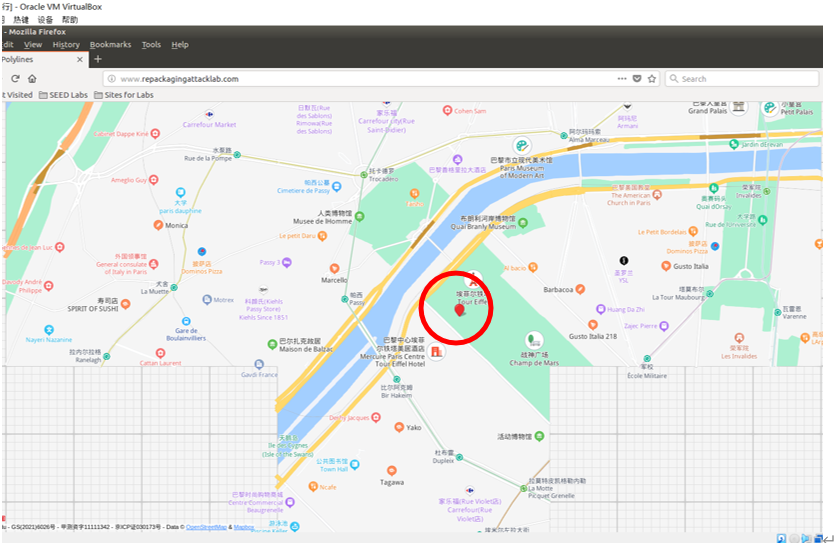Open the History menu
836x543 pixels.
(x=66, y=45)
